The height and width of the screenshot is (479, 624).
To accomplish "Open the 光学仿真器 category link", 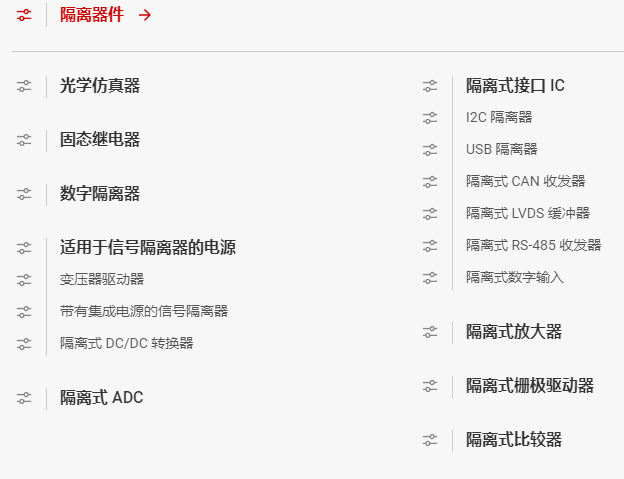I will click(100, 86).
